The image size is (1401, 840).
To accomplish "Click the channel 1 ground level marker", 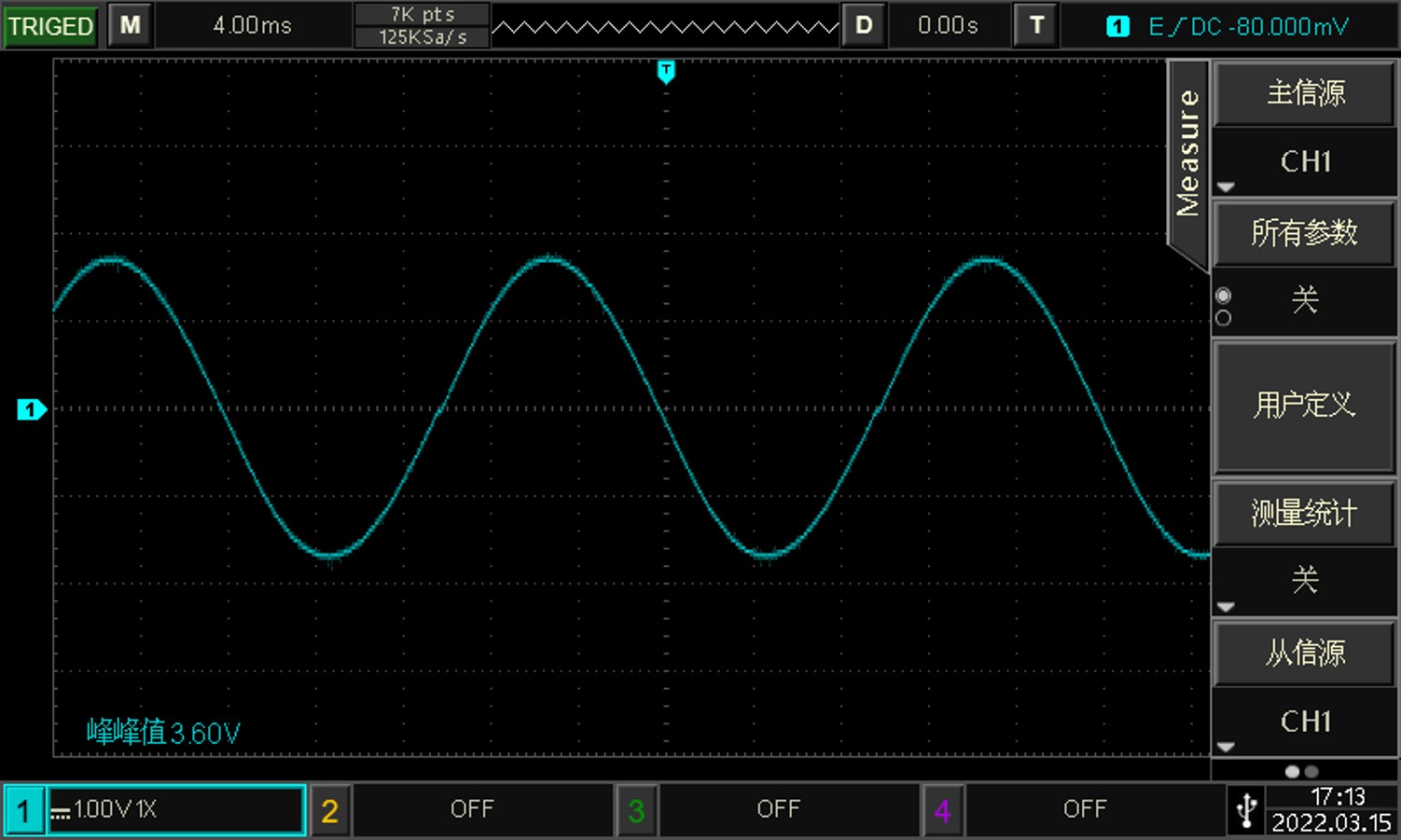I will [x=31, y=409].
